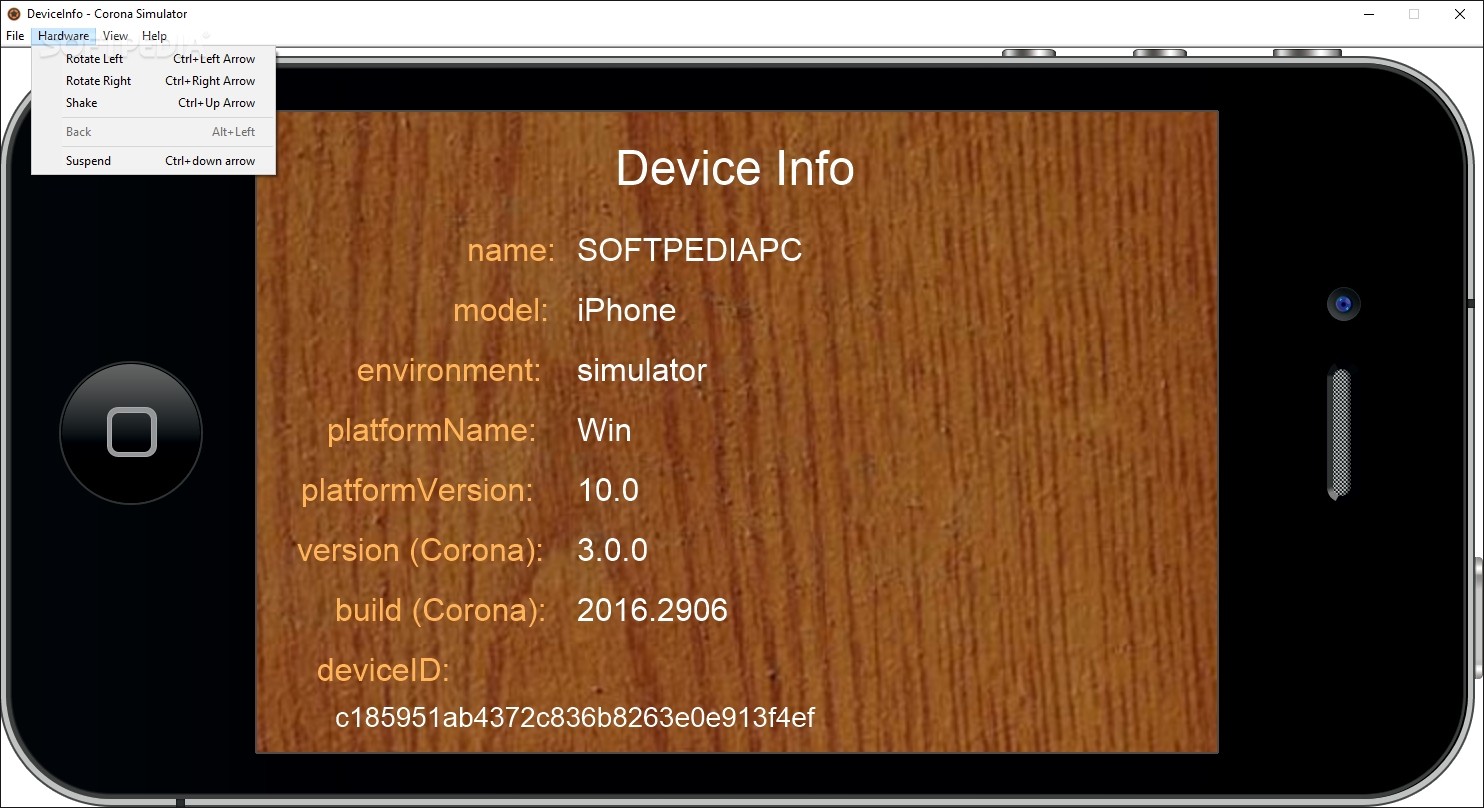Click the front camera lens on device
The width and height of the screenshot is (1484, 808).
pyautogui.click(x=1344, y=304)
